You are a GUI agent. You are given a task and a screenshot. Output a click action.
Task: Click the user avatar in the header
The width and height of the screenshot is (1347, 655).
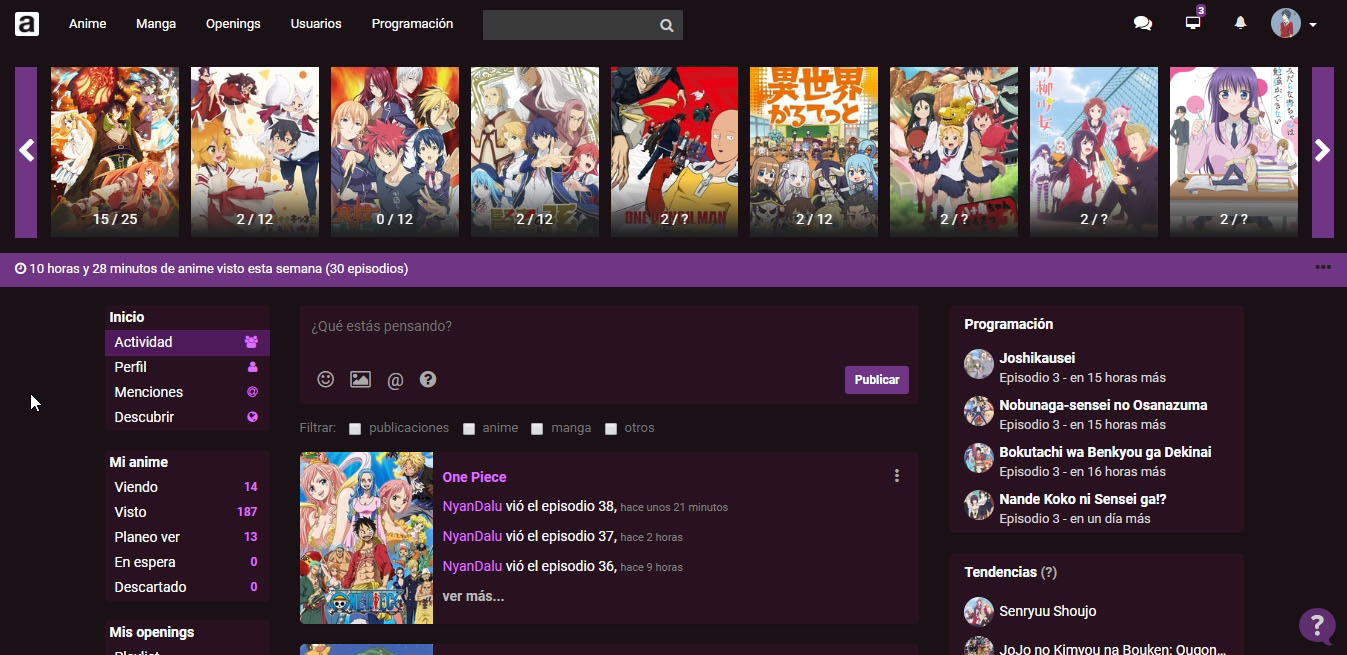1286,23
